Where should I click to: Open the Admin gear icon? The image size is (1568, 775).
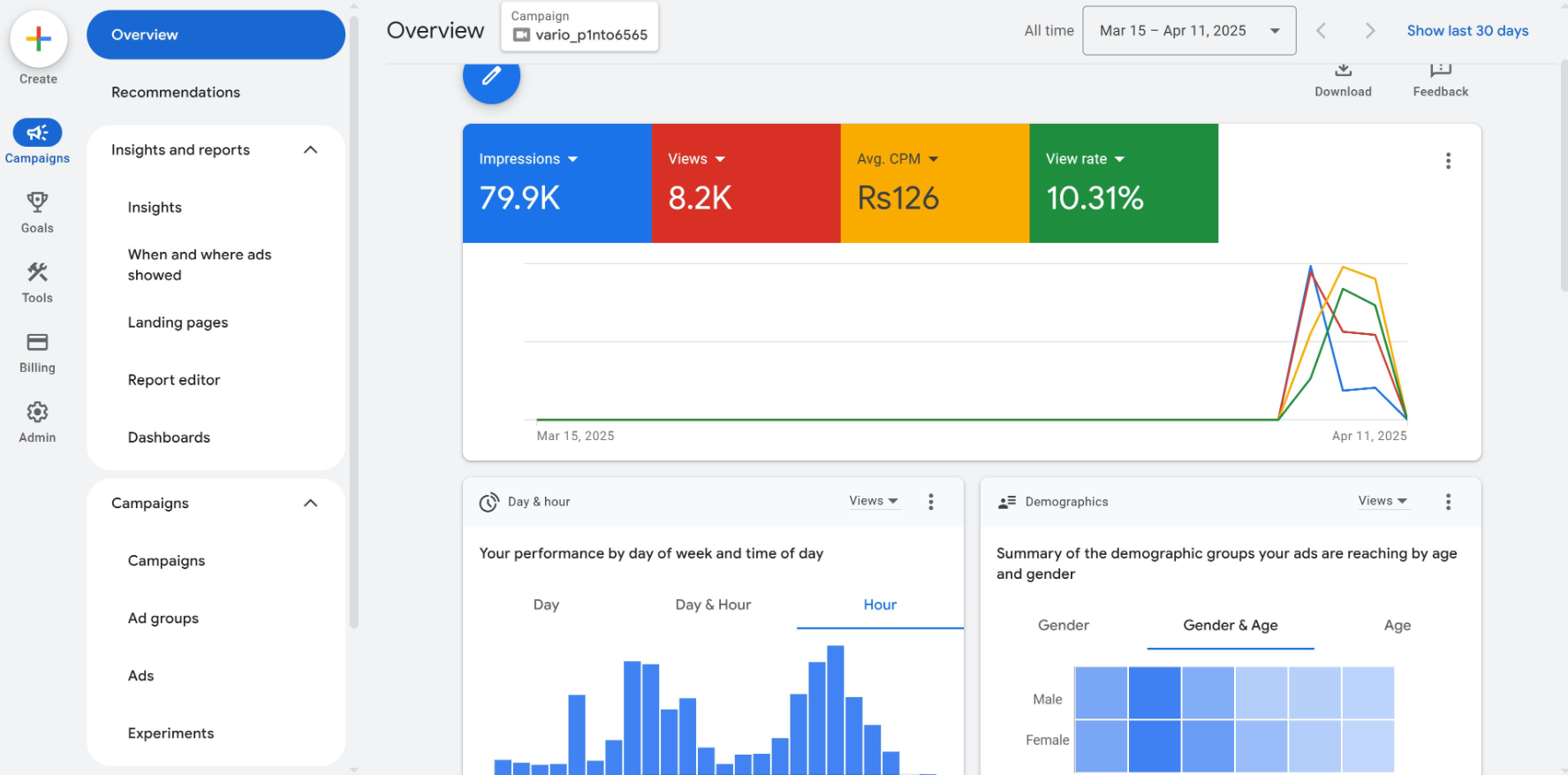(x=37, y=413)
